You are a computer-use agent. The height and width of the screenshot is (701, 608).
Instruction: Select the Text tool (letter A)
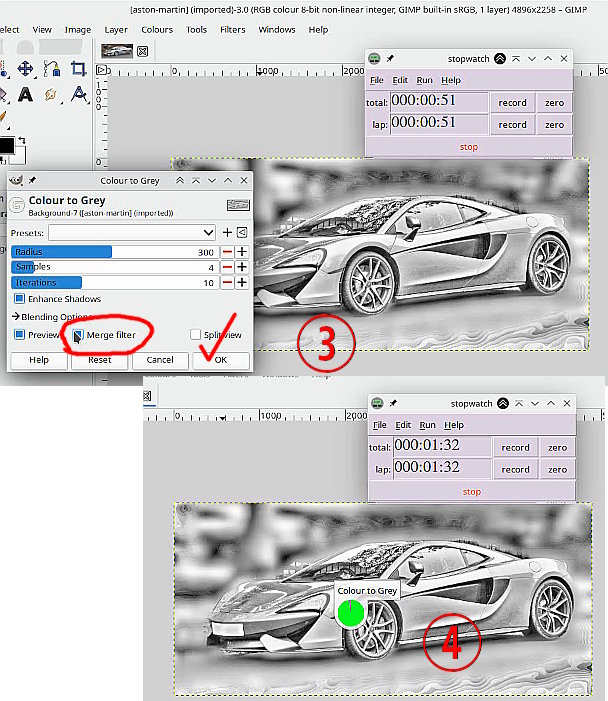25,94
